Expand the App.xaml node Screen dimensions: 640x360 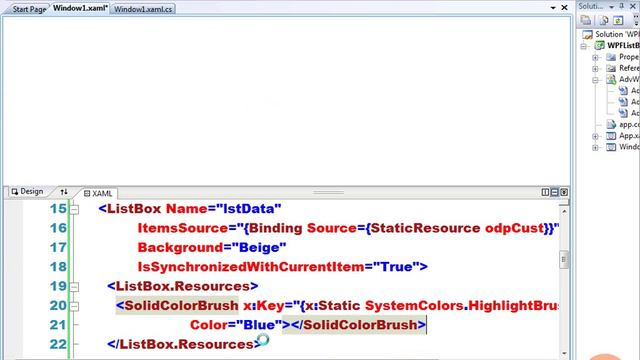click(596, 136)
